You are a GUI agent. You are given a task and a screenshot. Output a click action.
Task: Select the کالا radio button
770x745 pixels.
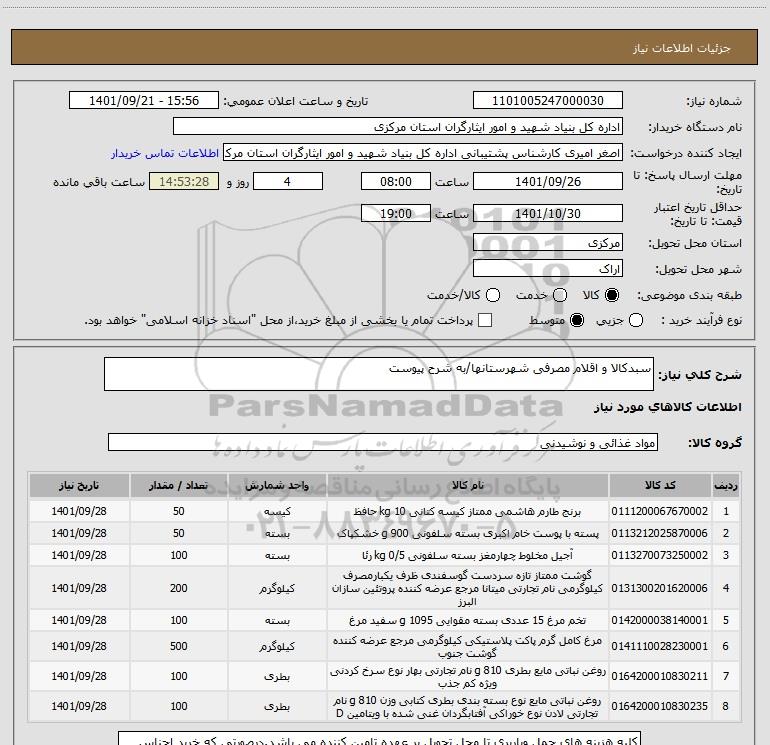[612, 295]
